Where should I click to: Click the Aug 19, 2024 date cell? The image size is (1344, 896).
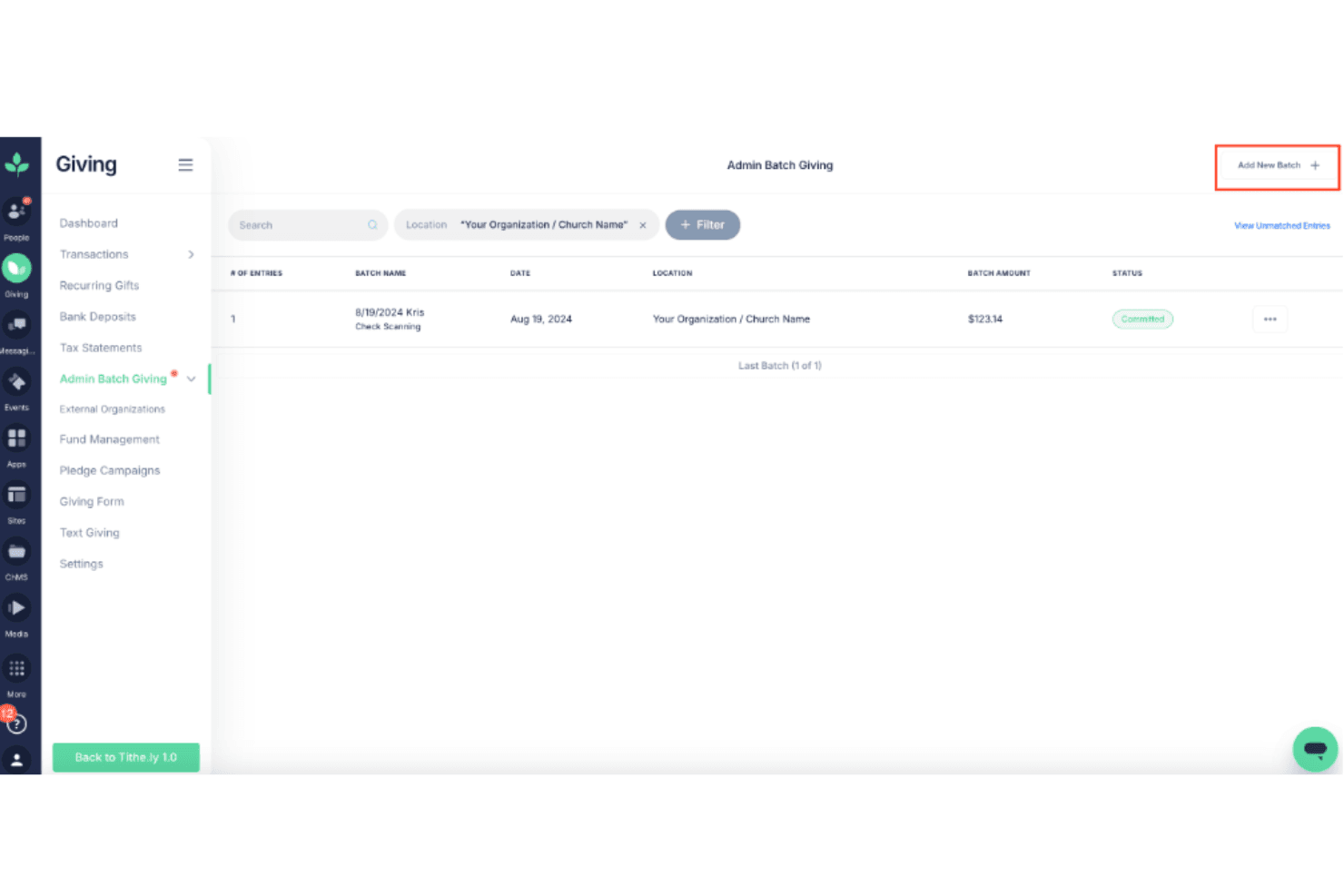click(x=541, y=319)
